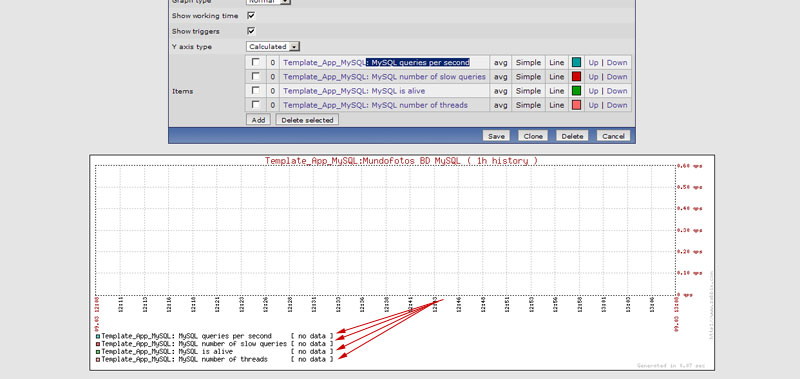800x379 pixels.
Task: Open the Graph type dropdown
Action: [268, 2]
